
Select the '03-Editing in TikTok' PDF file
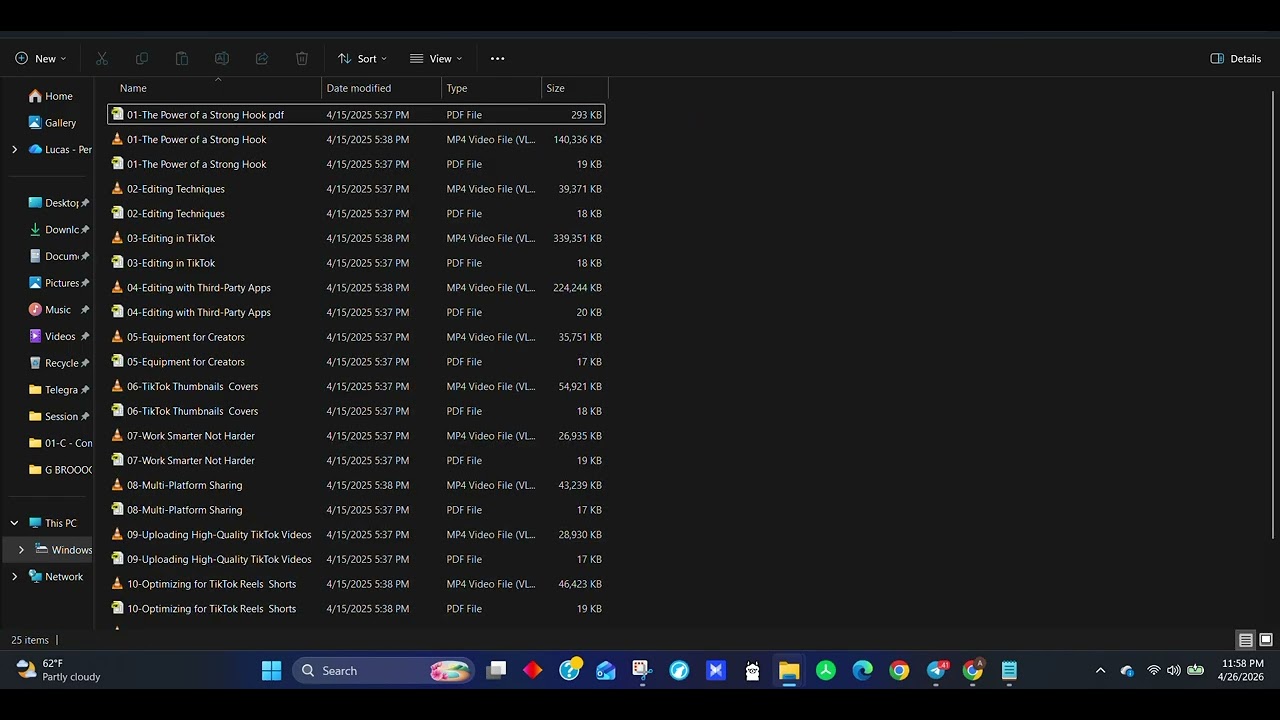coord(356,263)
